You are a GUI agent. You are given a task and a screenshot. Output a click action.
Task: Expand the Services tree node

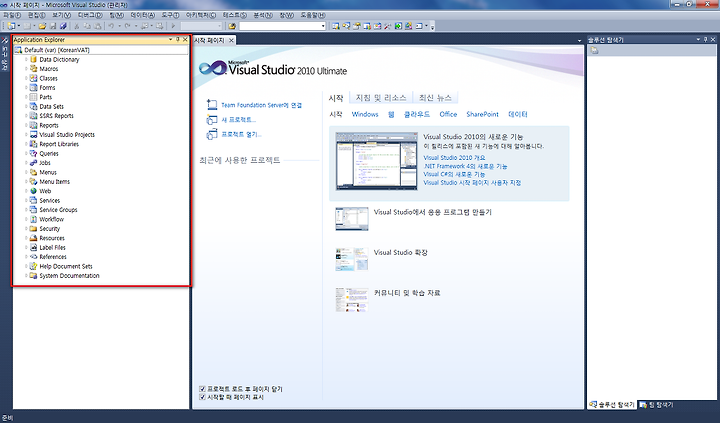pyautogui.click(x=26, y=200)
